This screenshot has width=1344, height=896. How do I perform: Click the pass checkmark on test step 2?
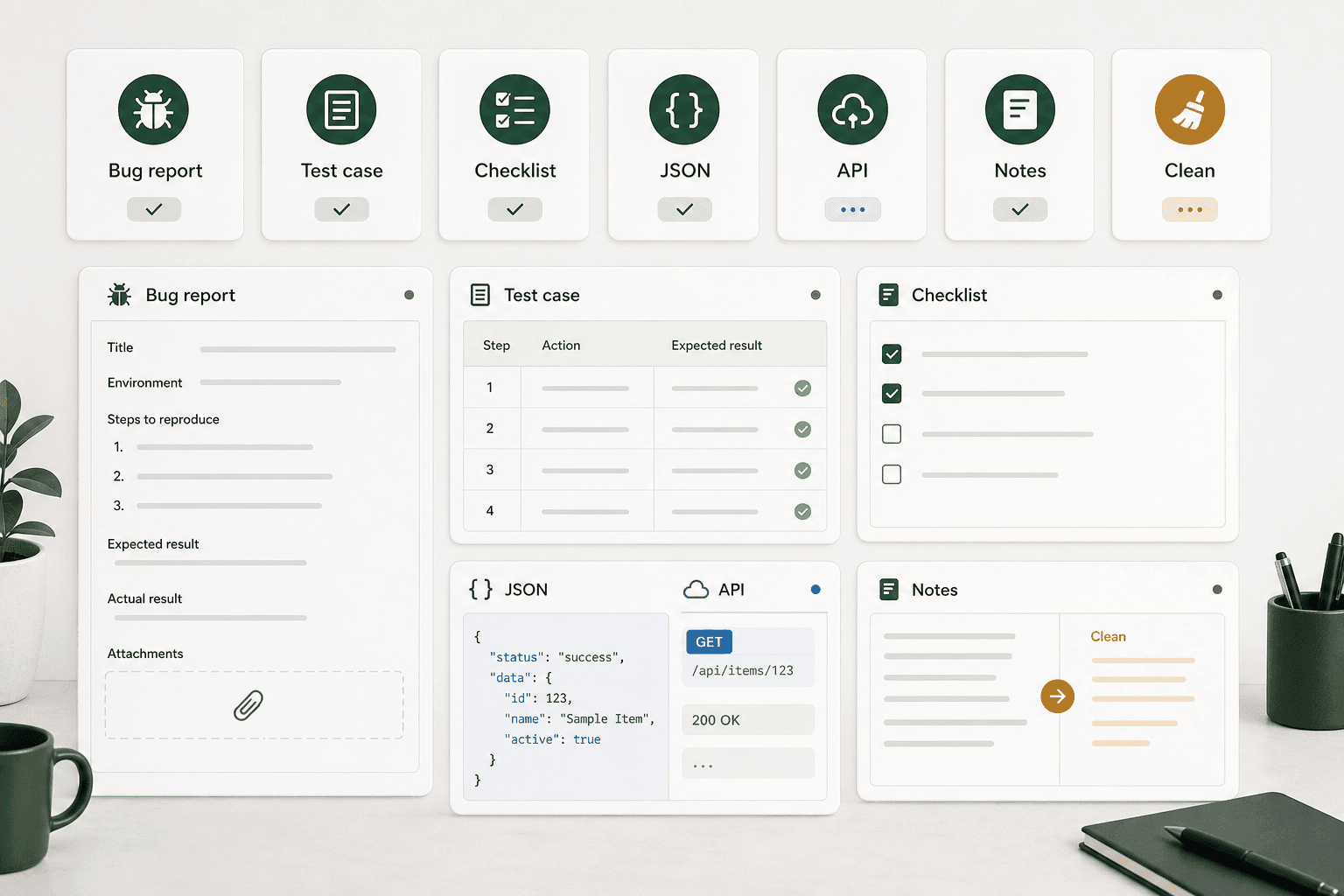tap(802, 430)
